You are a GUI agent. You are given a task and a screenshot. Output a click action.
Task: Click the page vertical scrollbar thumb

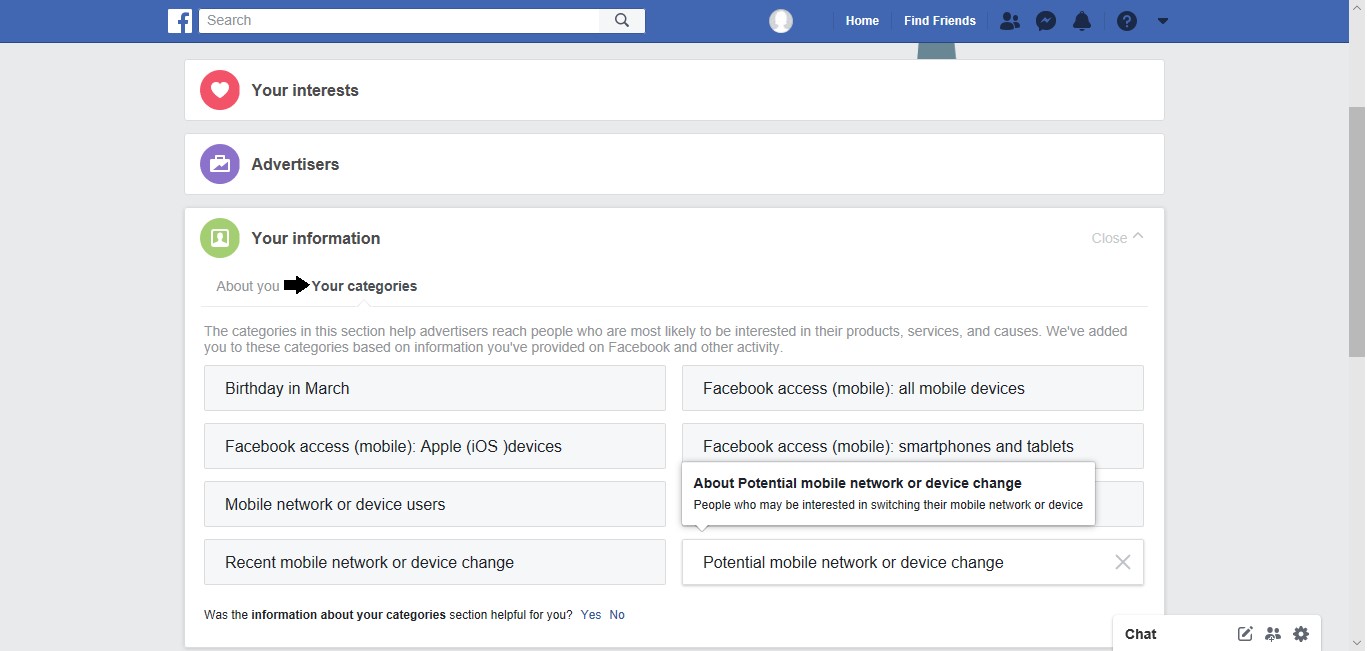coord(1357,230)
